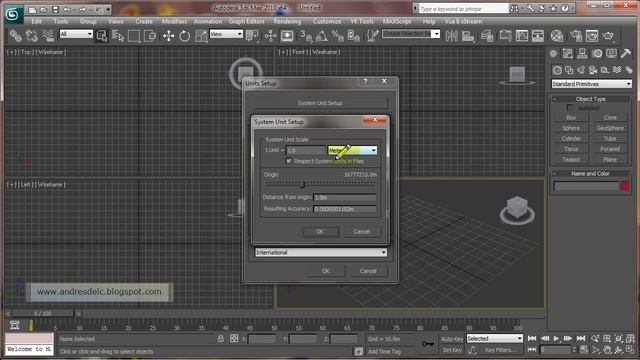640x360 pixels.
Task: Toggle Respect System Units in Files checkbox
Action: [x=289, y=161]
